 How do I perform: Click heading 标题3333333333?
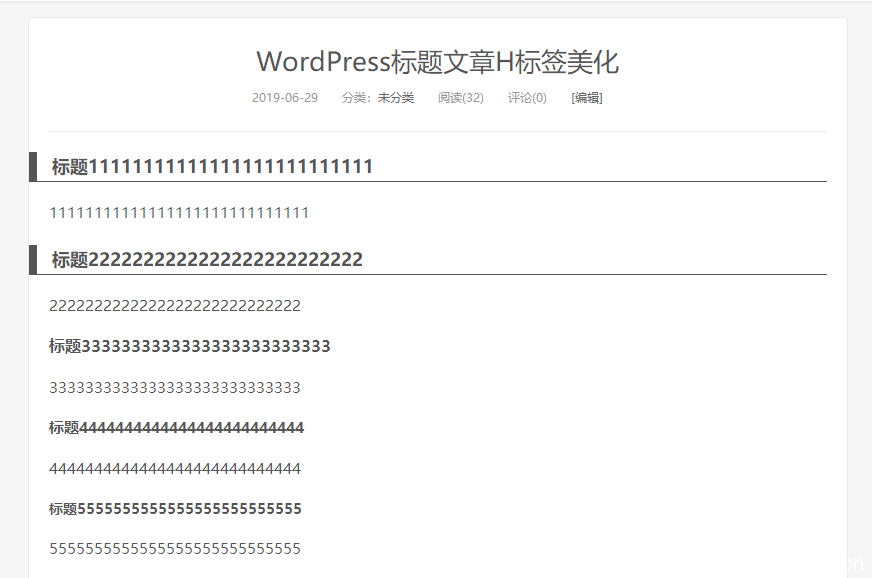coord(190,346)
